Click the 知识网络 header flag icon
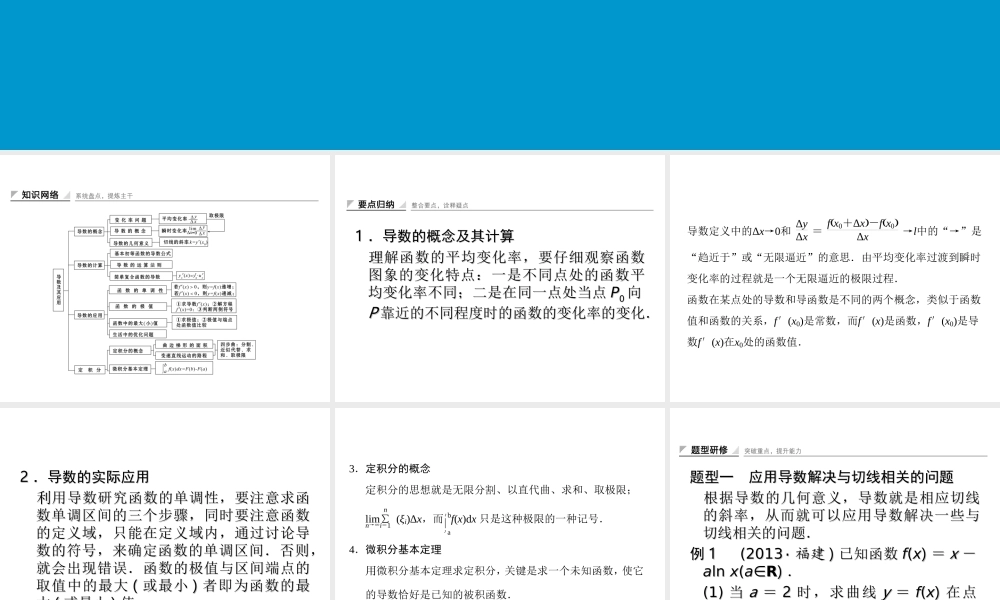 point(13,195)
